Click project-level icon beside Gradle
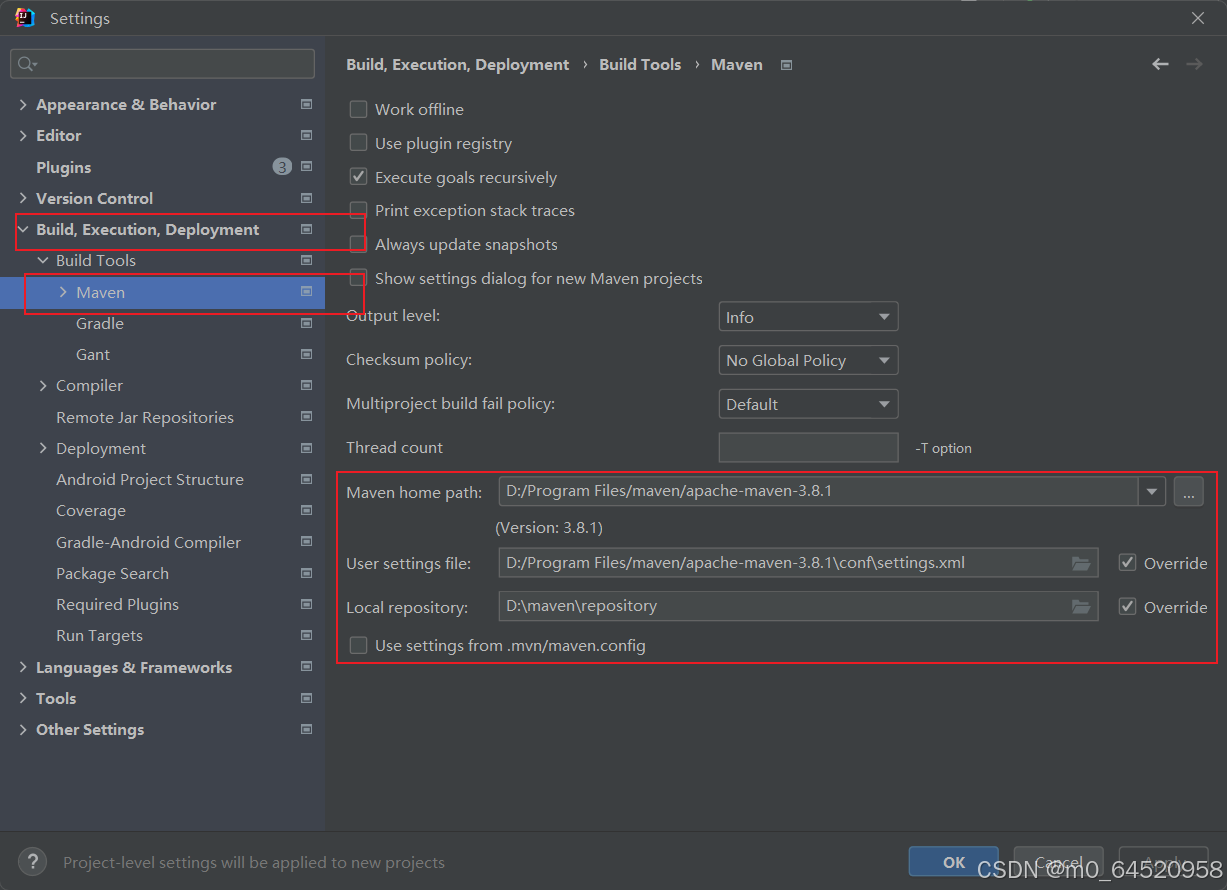This screenshot has width=1227, height=890. point(306,323)
